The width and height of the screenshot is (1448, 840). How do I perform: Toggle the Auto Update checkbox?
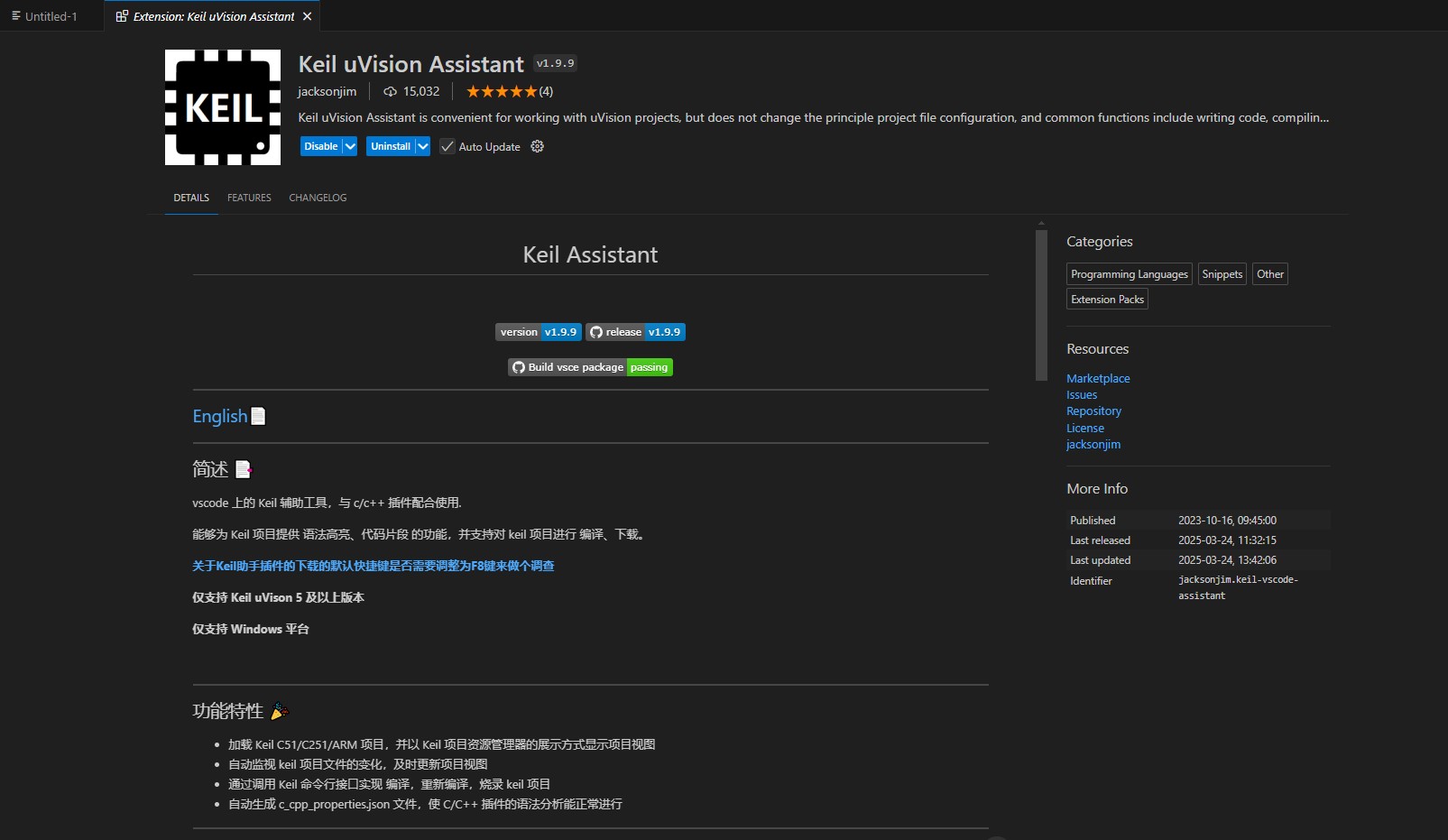pos(447,146)
